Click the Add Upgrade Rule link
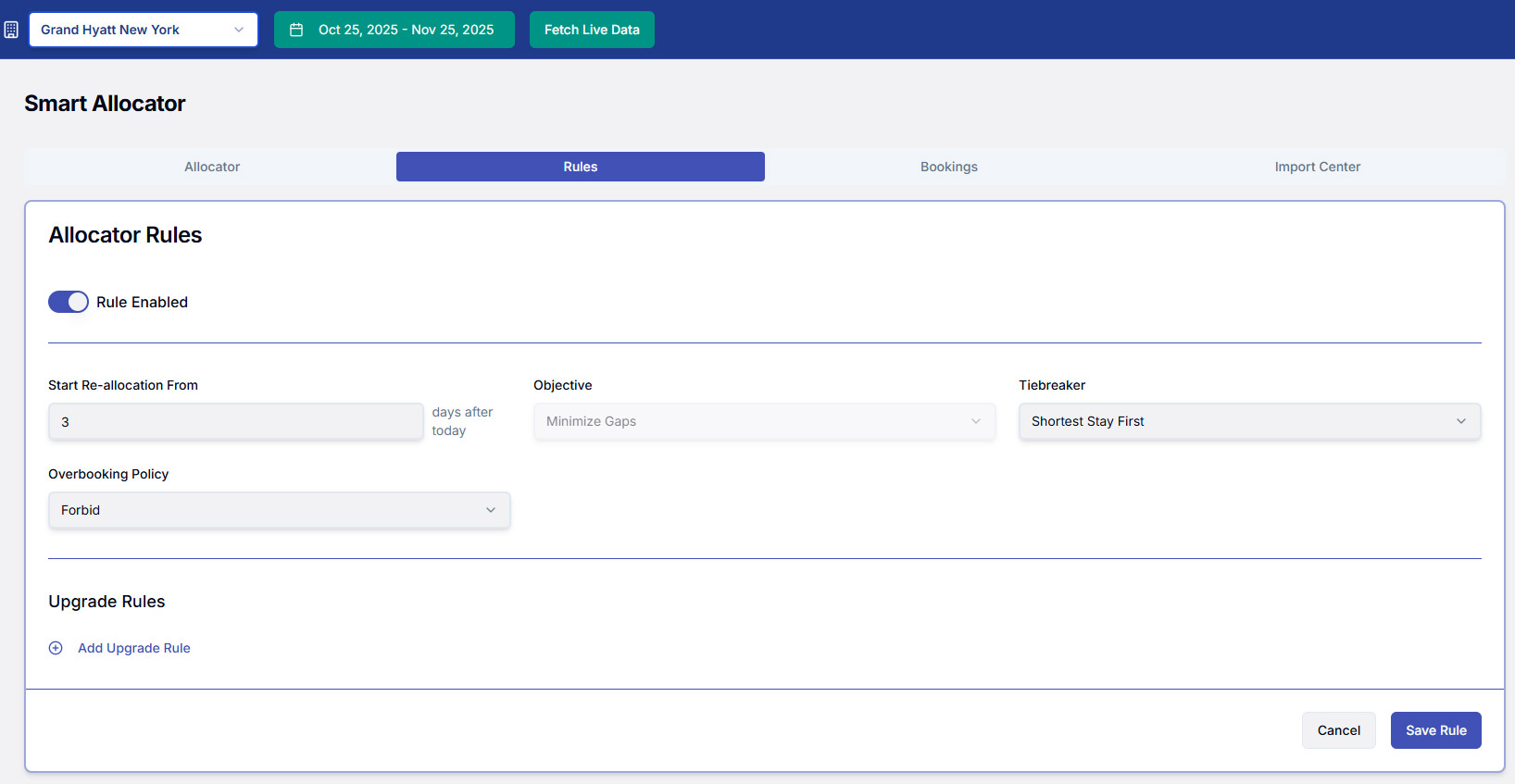This screenshot has height=784, width=1515. [x=134, y=648]
